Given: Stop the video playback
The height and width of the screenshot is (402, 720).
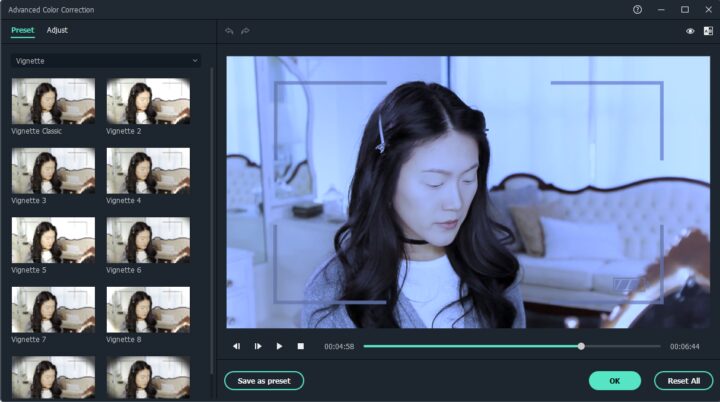Looking at the screenshot, I should click(x=300, y=346).
